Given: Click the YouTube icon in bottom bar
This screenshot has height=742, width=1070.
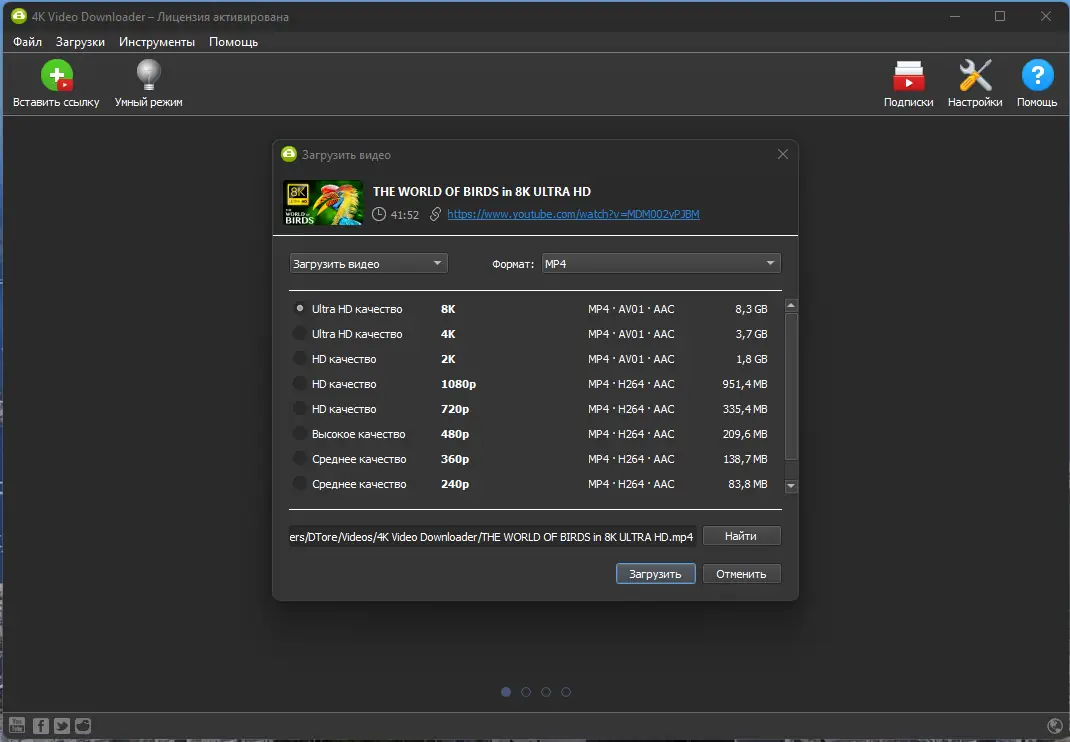Looking at the screenshot, I should click(x=17, y=725).
